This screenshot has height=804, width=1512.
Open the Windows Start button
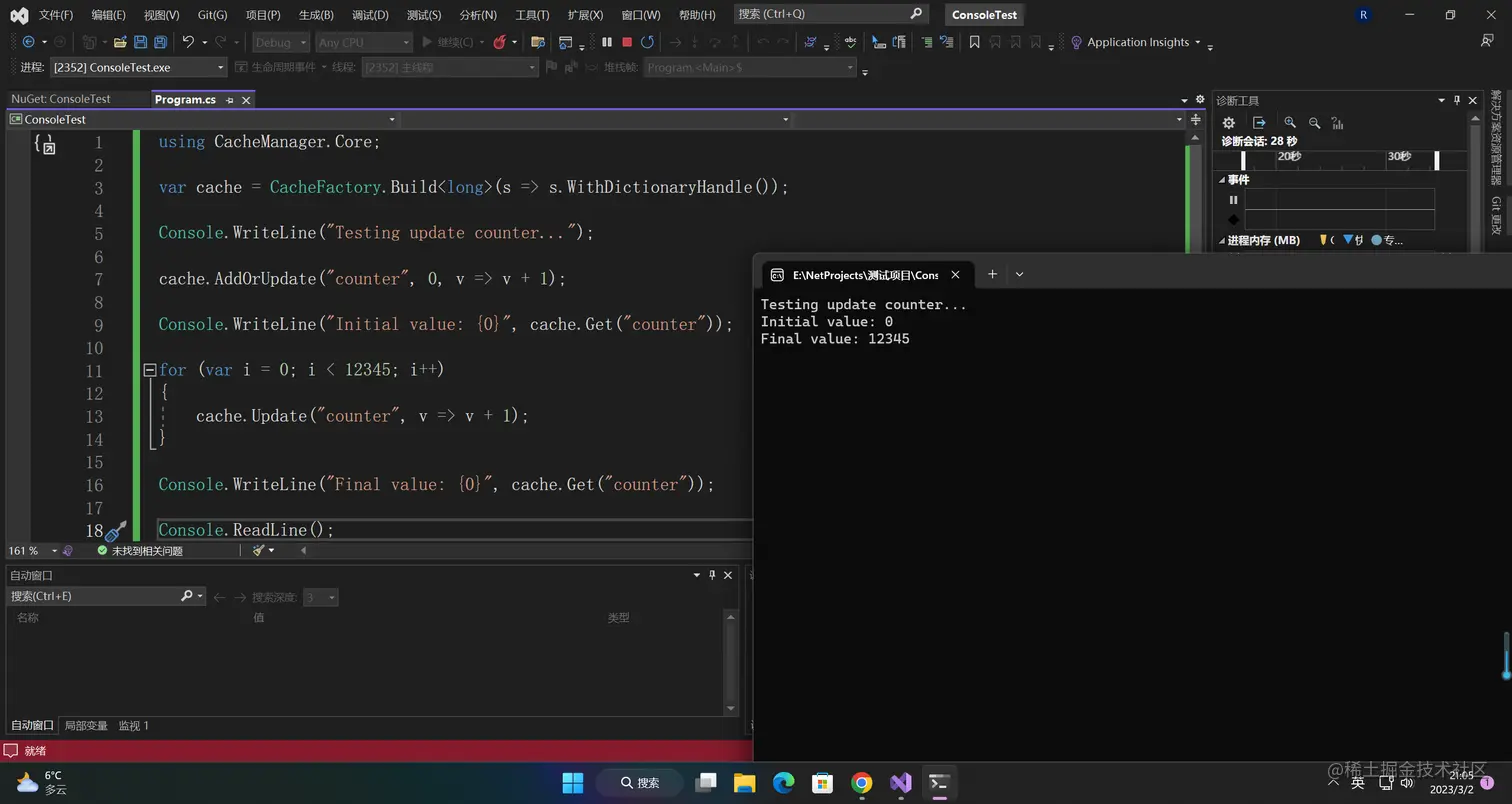(x=573, y=782)
